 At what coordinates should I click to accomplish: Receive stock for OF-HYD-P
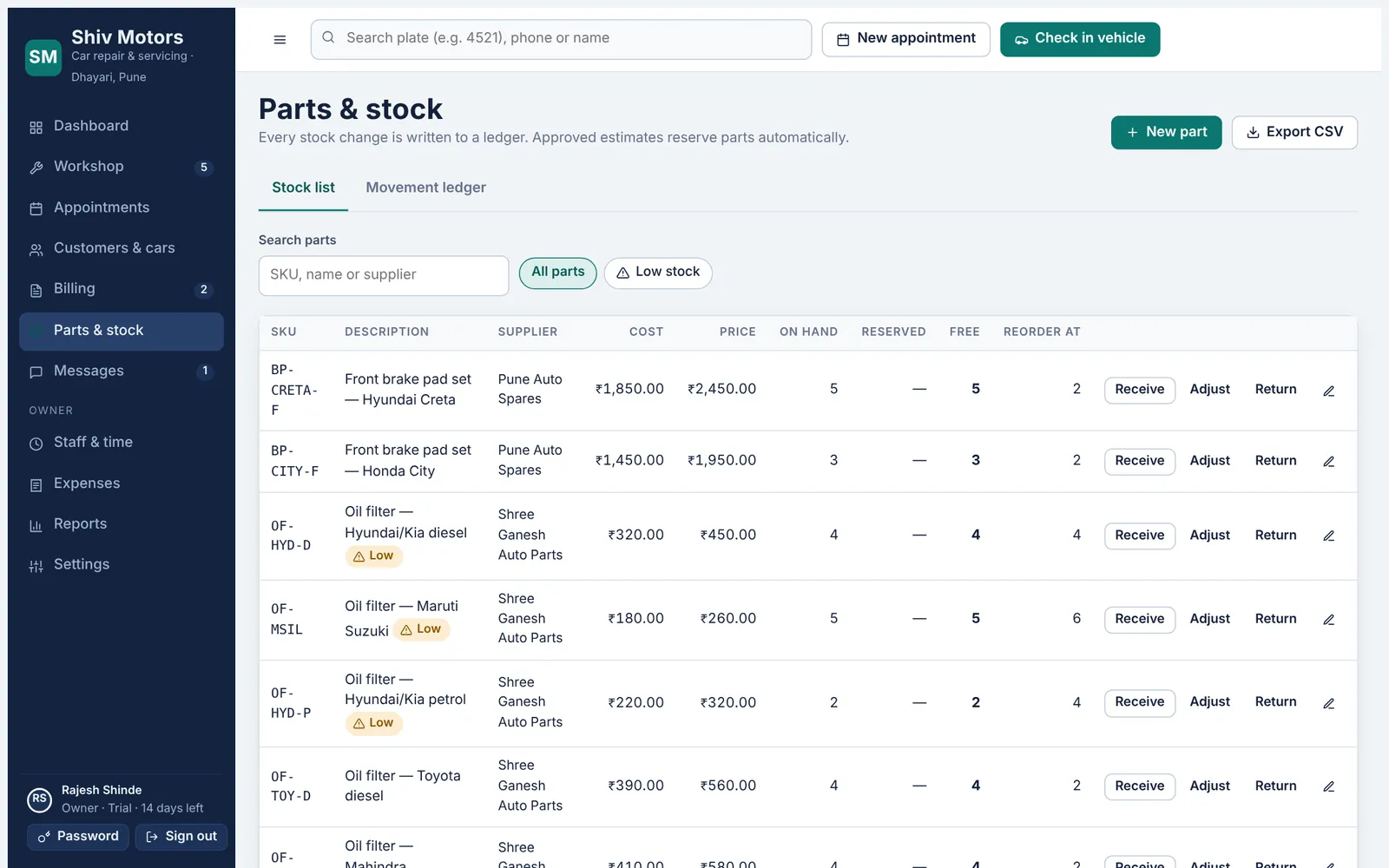pyautogui.click(x=1140, y=702)
